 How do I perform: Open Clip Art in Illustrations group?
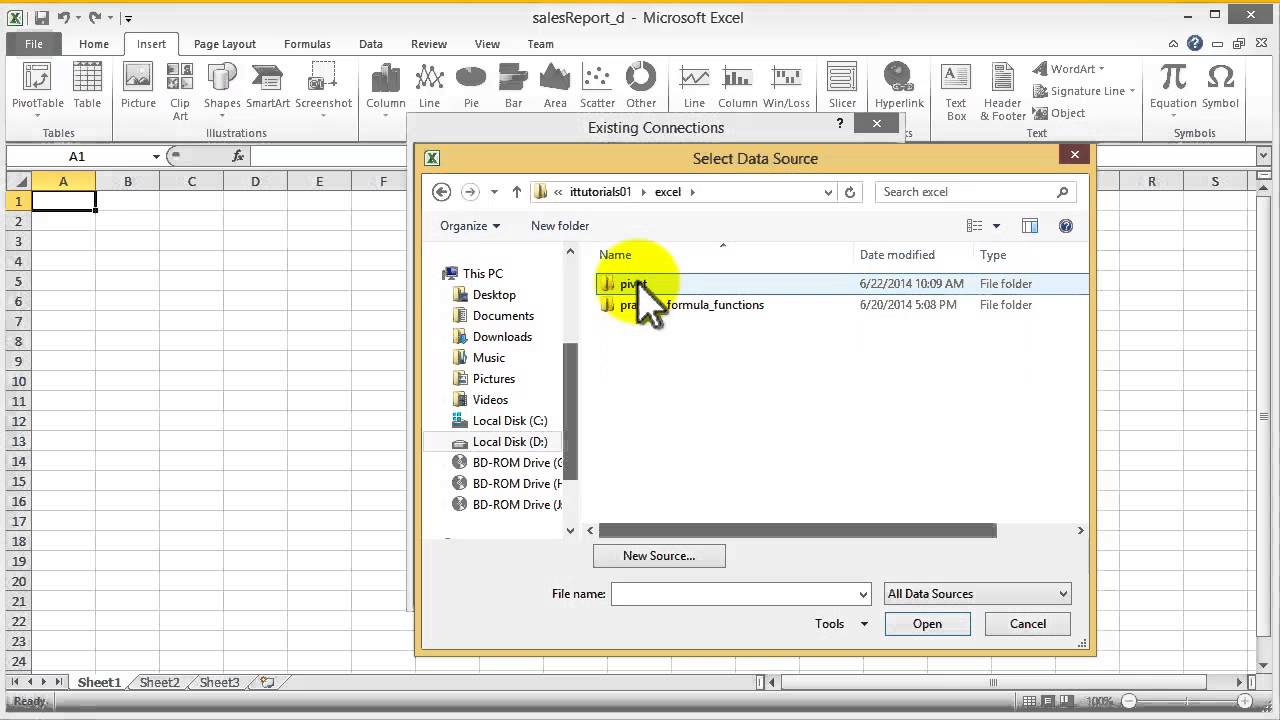(x=180, y=92)
